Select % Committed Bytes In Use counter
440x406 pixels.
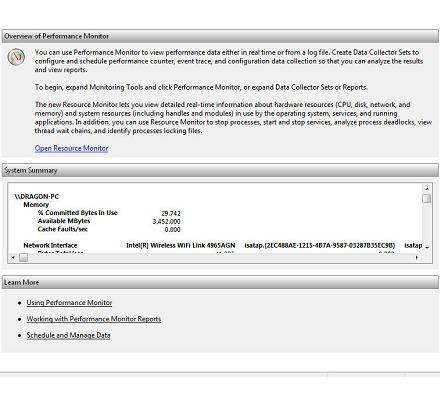click(77, 213)
